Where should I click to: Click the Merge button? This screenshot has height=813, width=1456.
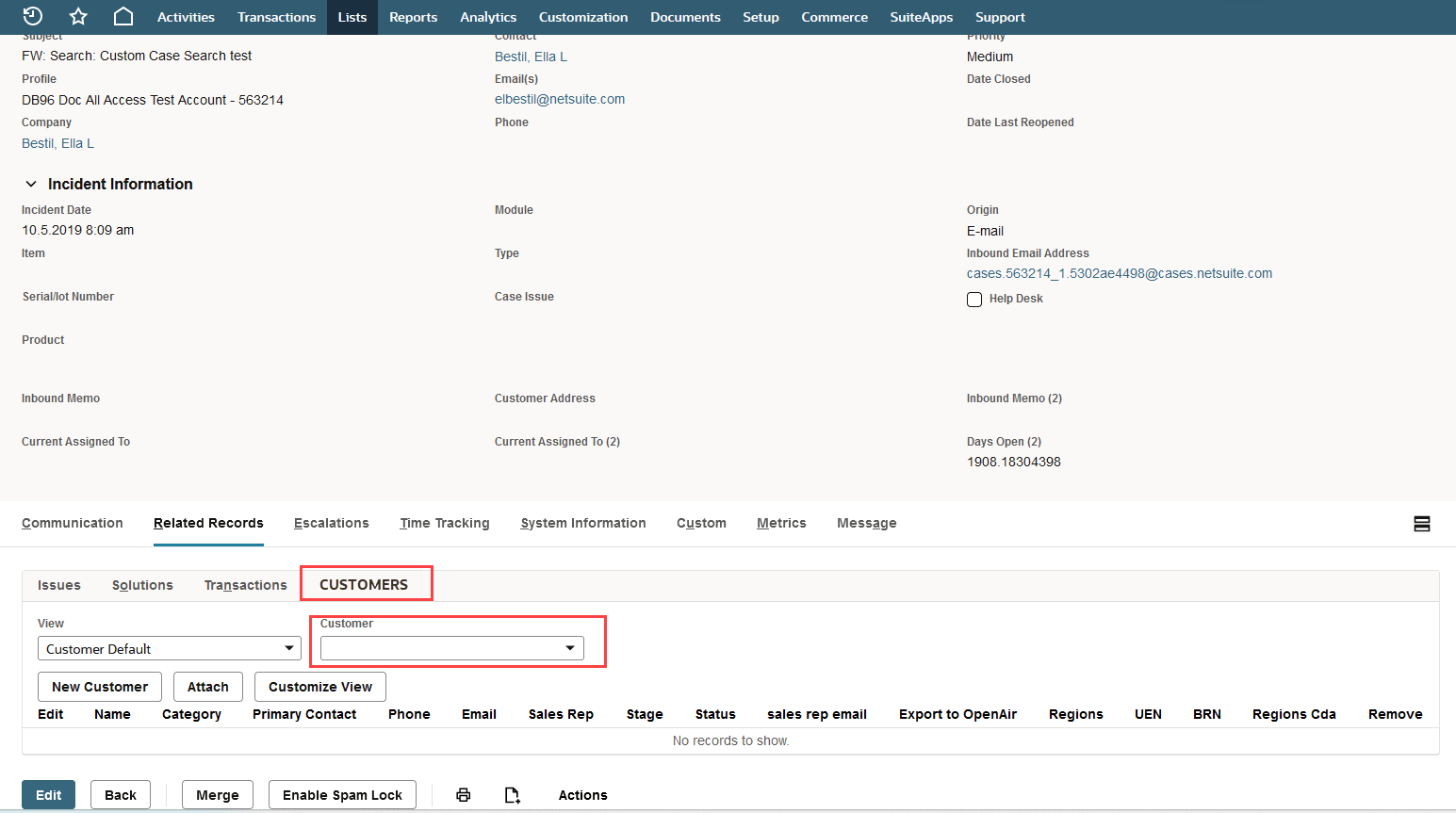218,795
